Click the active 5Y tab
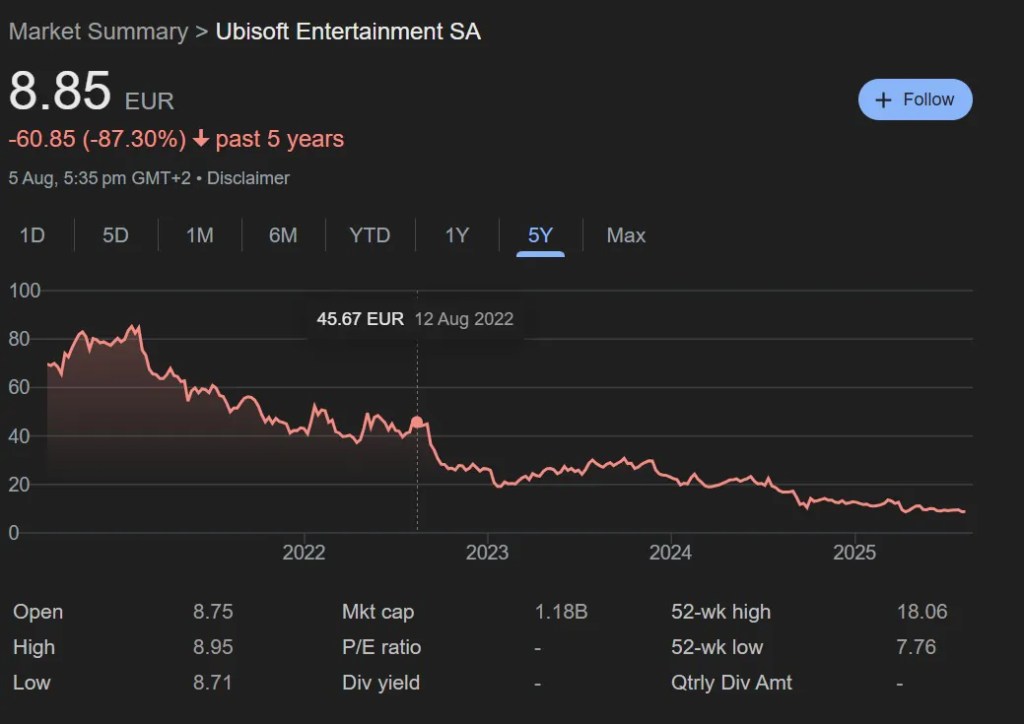 point(540,236)
